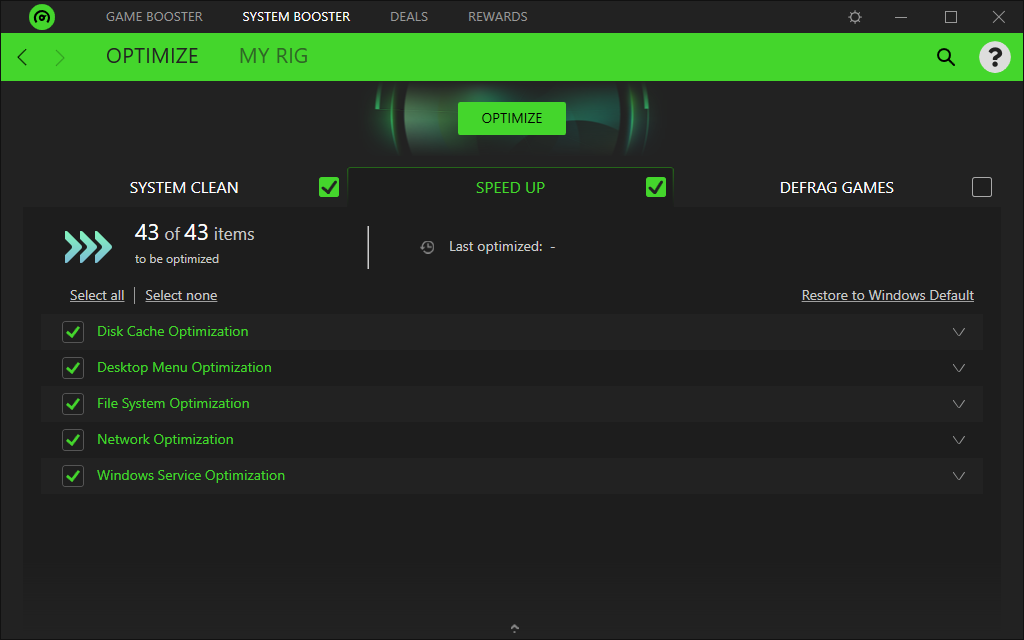The width and height of the screenshot is (1024, 640).
Task: Click Restore to Windows Default
Action: click(888, 295)
